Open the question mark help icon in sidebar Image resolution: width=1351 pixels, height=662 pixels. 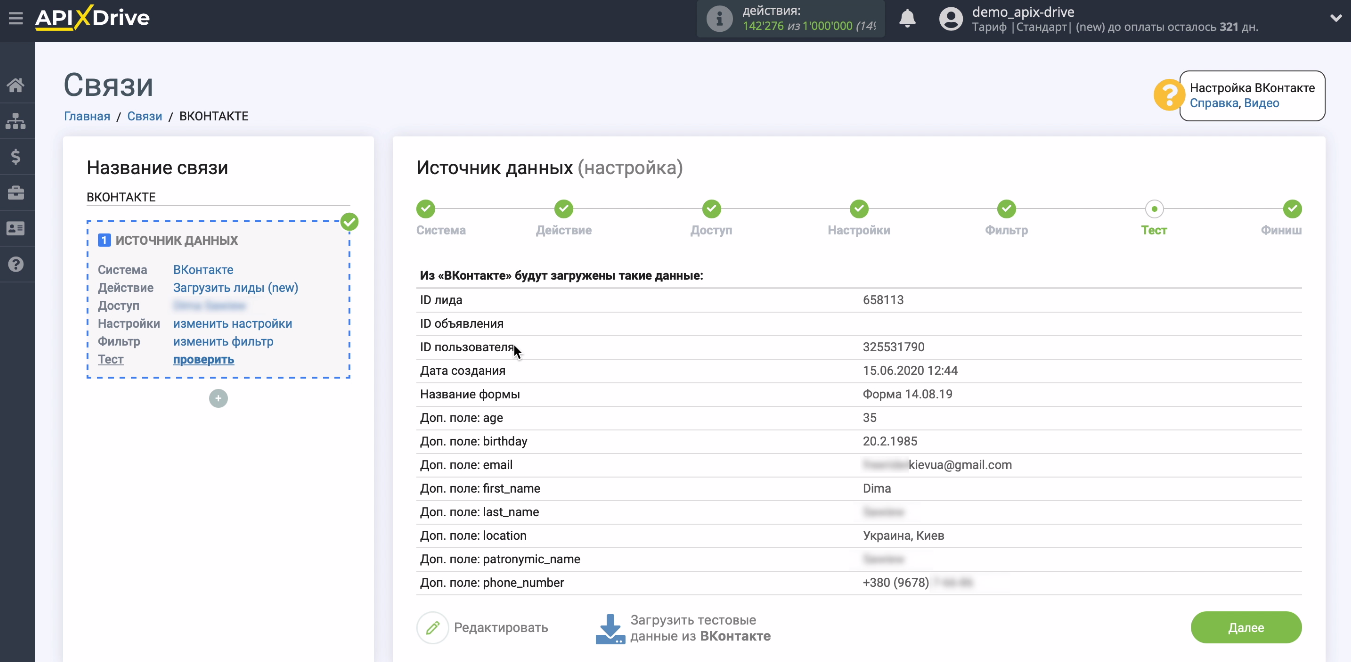pyautogui.click(x=16, y=264)
